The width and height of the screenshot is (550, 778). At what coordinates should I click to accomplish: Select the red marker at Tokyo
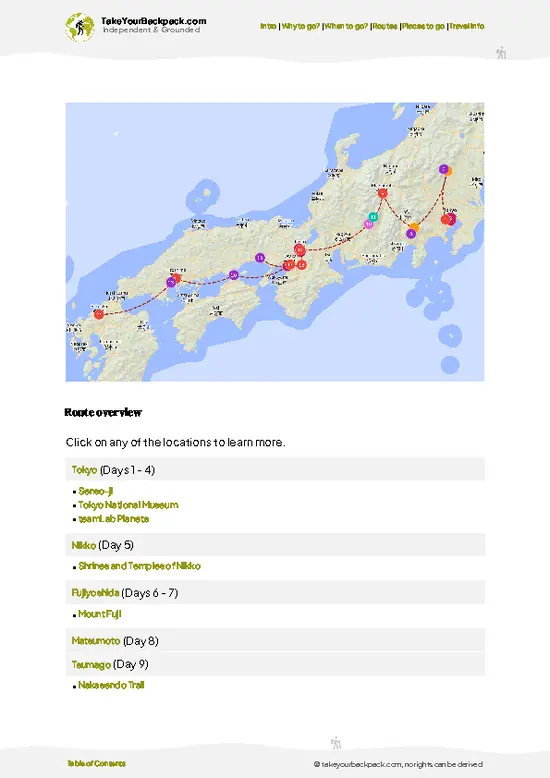click(x=446, y=219)
